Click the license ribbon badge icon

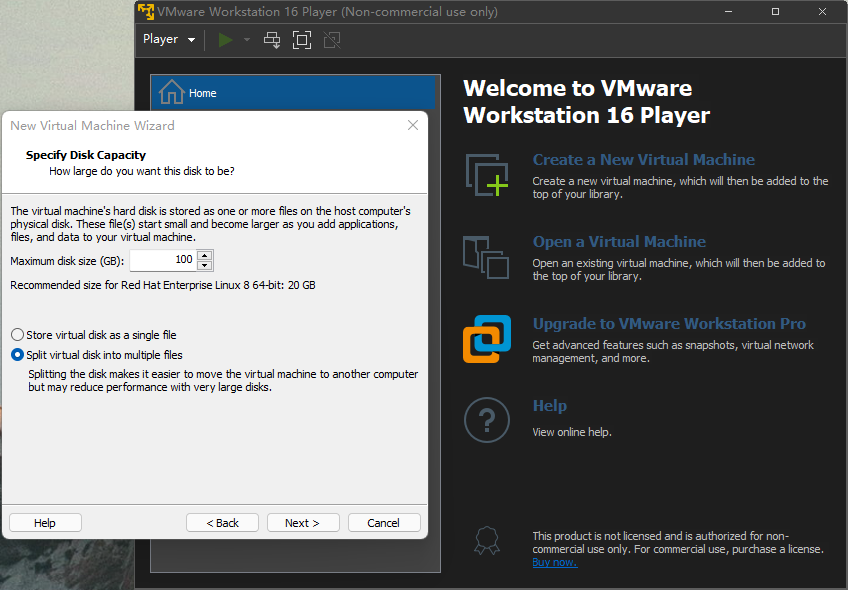(487, 541)
